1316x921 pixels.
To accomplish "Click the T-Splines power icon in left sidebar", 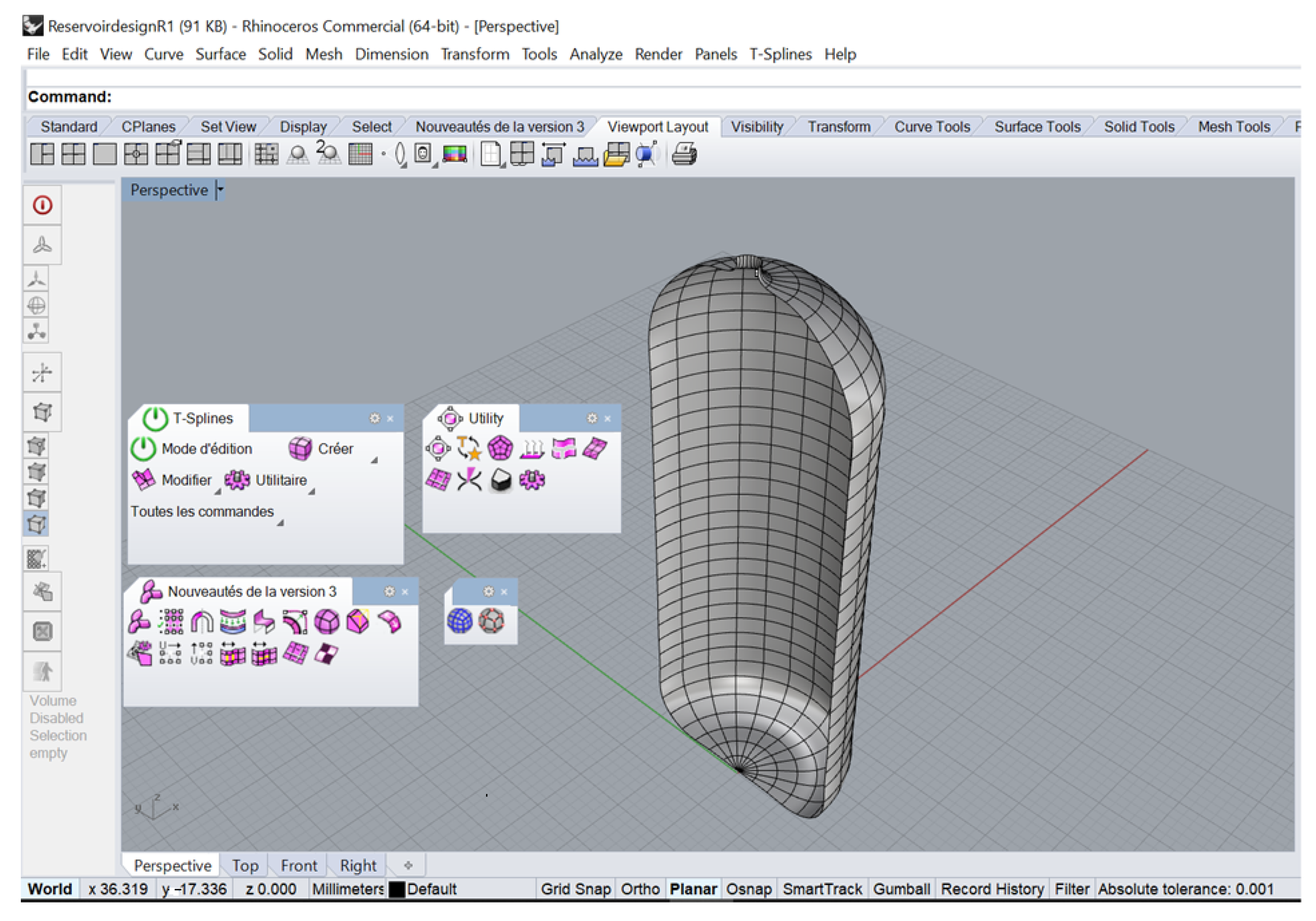I will coord(42,205).
